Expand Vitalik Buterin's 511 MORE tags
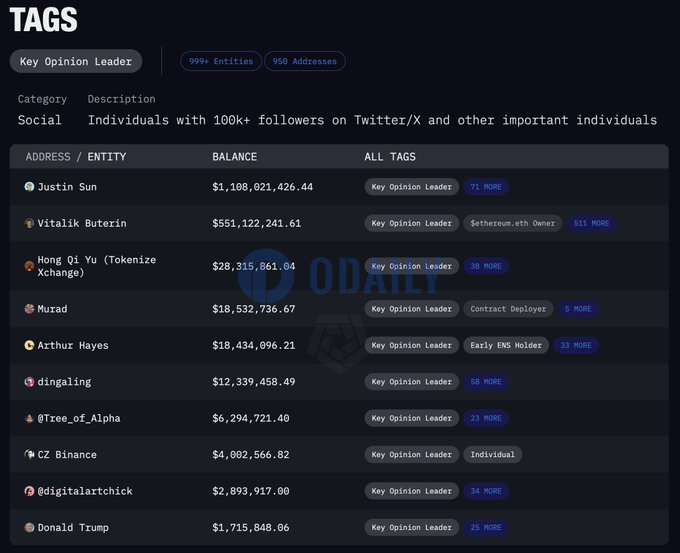 [x=591, y=223]
